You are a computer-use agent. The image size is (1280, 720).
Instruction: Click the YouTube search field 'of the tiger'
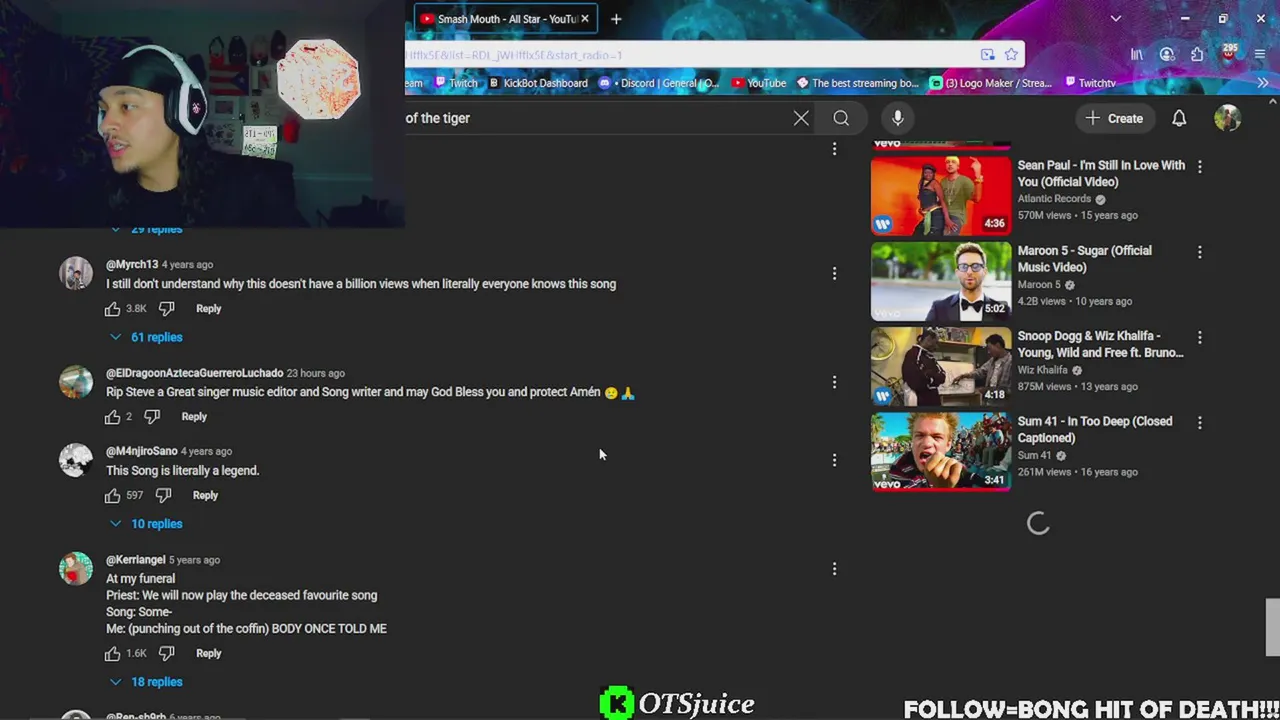pos(595,118)
